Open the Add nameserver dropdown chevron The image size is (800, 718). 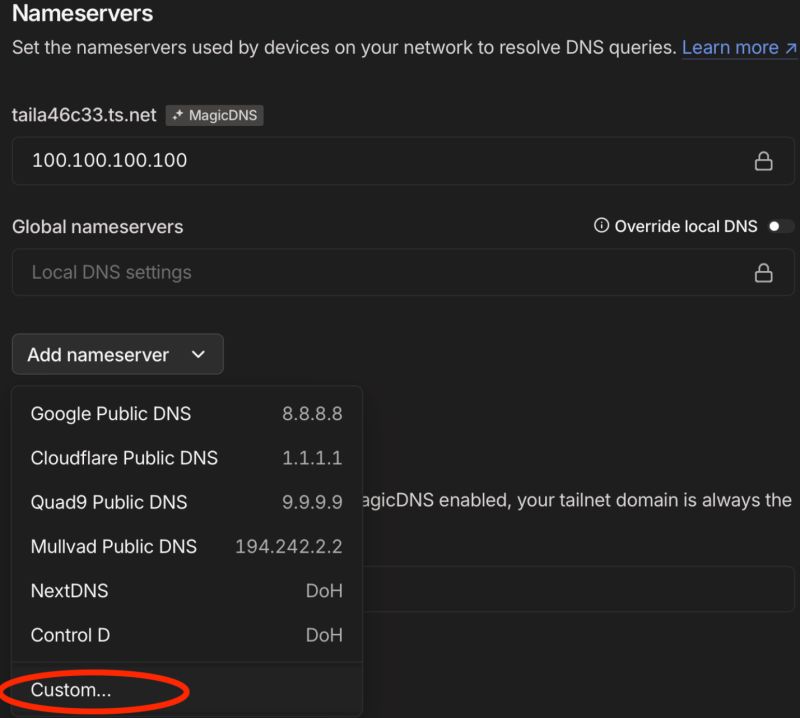198,354
